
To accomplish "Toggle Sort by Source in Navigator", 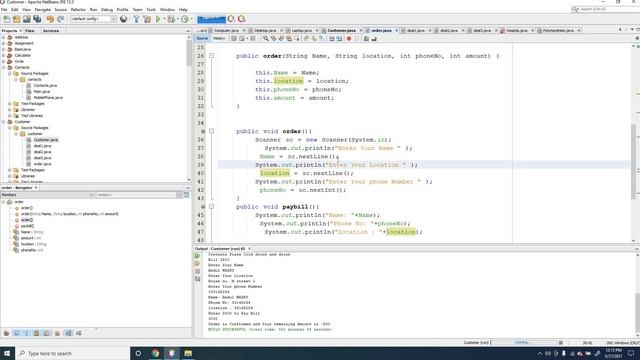I will pos(79,333).
